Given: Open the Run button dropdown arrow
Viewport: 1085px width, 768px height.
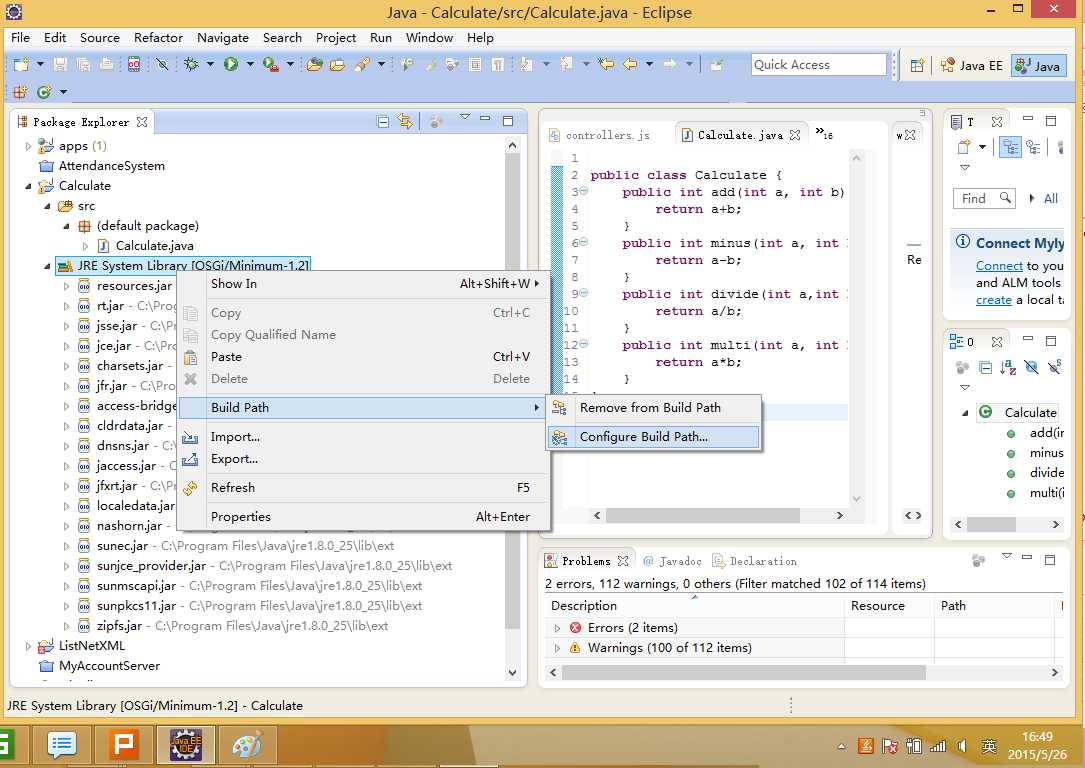Looking at the screenshot, I should (x=250, y=64).
